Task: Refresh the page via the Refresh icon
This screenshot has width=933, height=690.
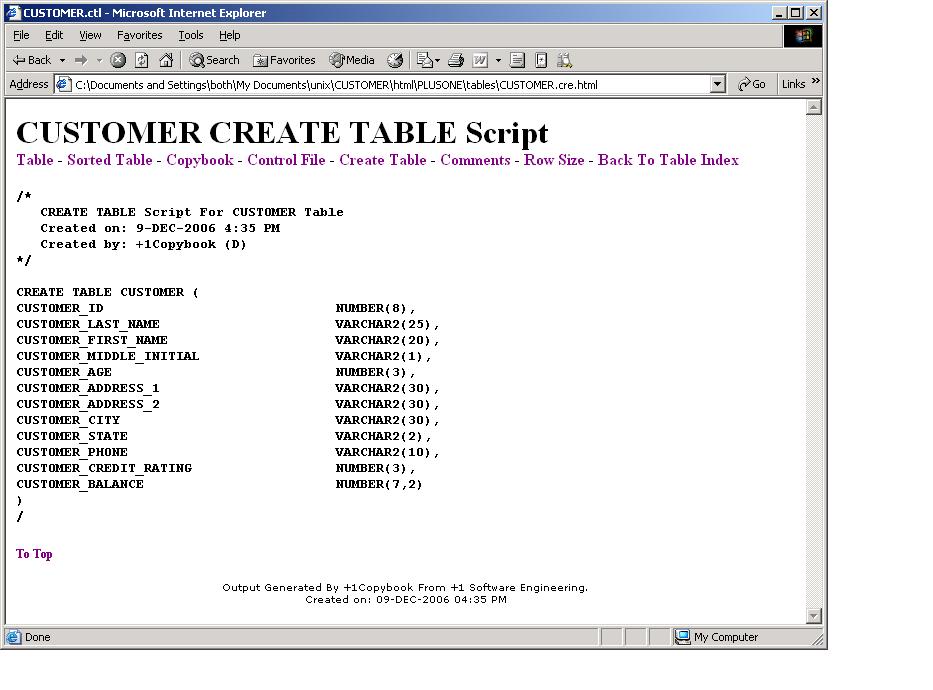Action: coord(142,60)
